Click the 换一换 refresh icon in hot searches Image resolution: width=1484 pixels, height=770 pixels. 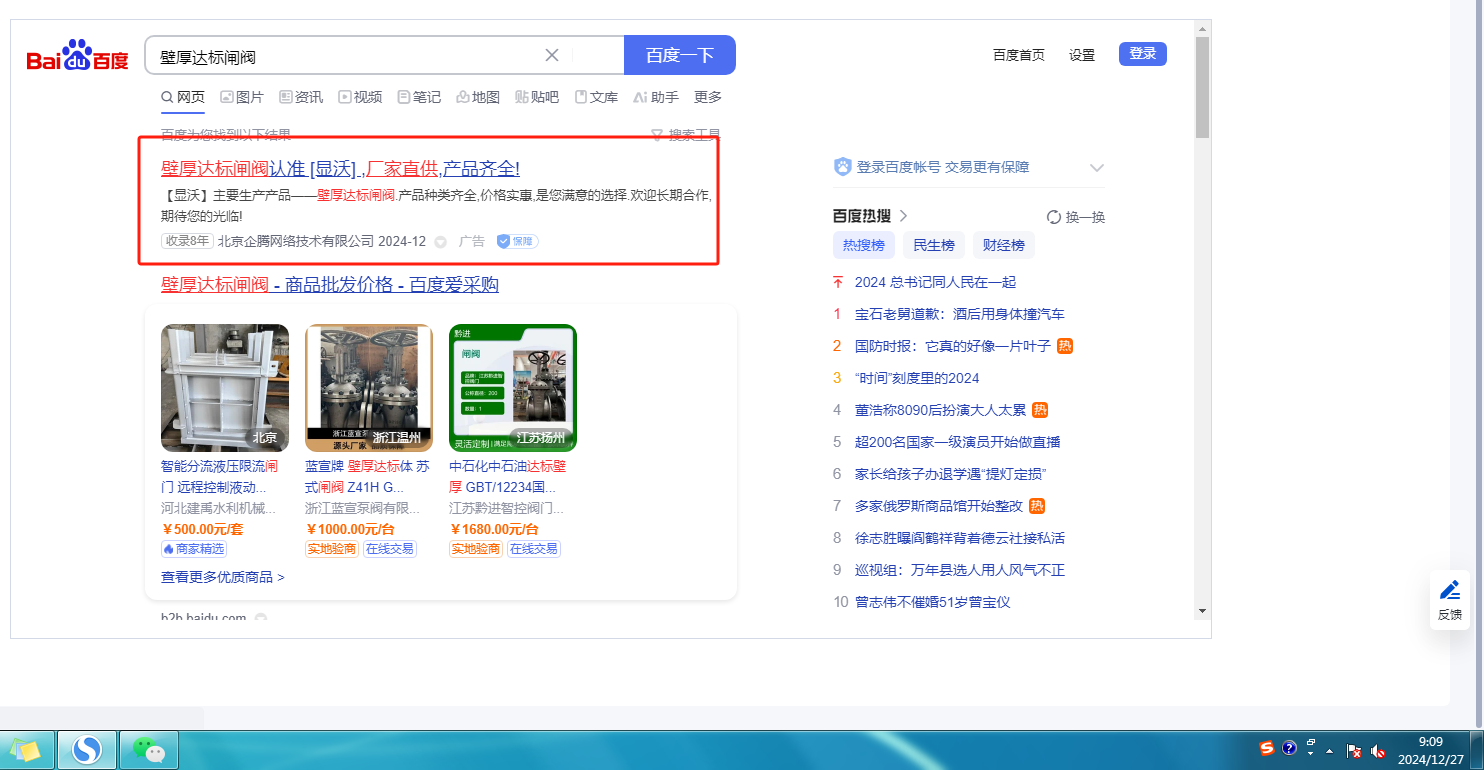tap(1053, 217)
